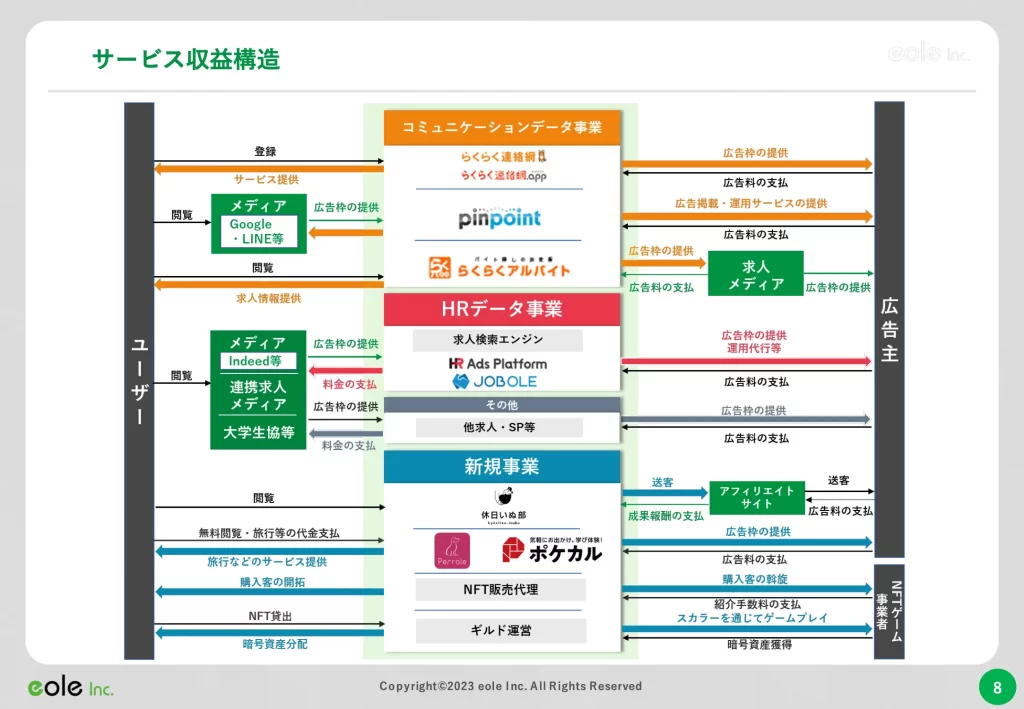Click the green 求人メディア box
Image resolution: width=1024 pixels, height=709 pixels.
(755, 275)
